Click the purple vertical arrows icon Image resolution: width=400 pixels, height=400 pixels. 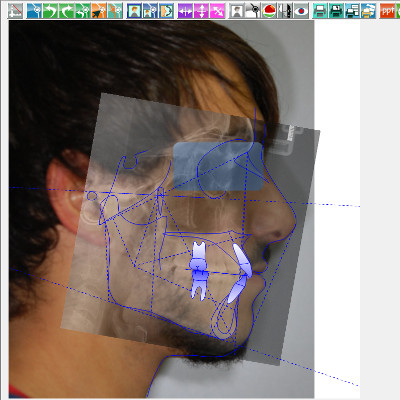pyautogui.click(x=201, y=11)
